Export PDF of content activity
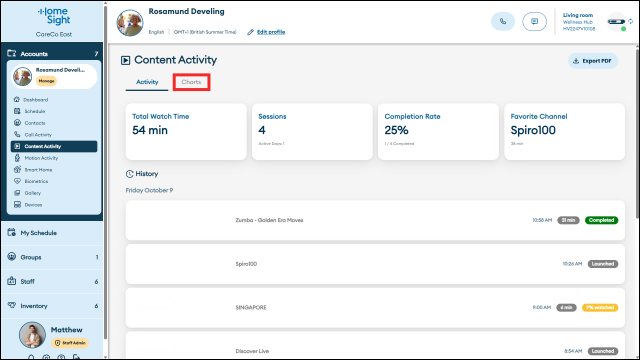 tap(593, 61)
